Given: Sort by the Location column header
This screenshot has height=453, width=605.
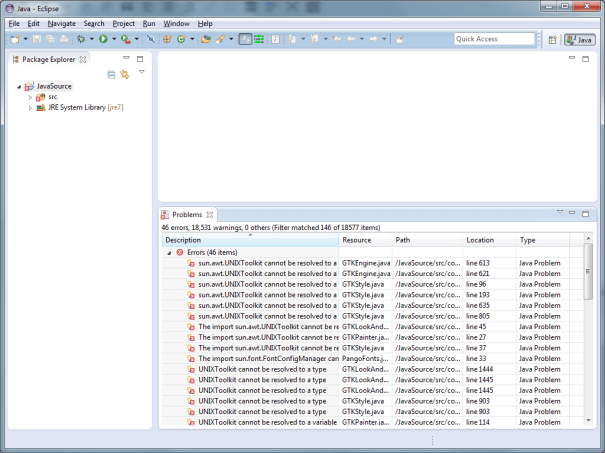Looking at the screenshot, I should 490,240.
